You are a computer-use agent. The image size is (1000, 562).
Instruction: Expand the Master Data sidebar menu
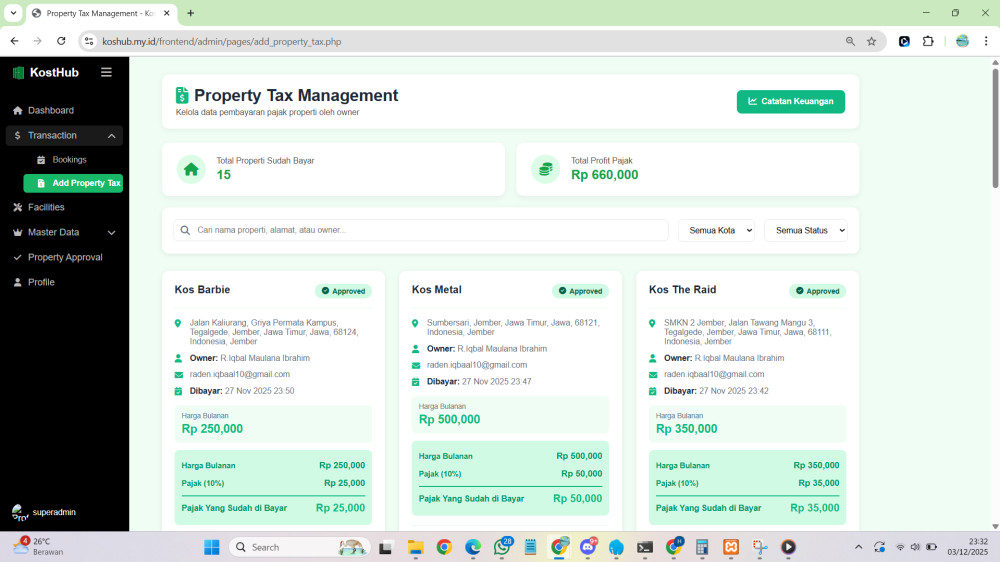(x=111, y=232)
